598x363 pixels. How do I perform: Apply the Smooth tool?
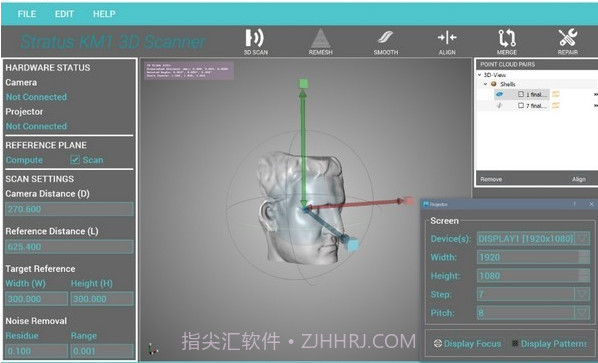tap(386, 42)
